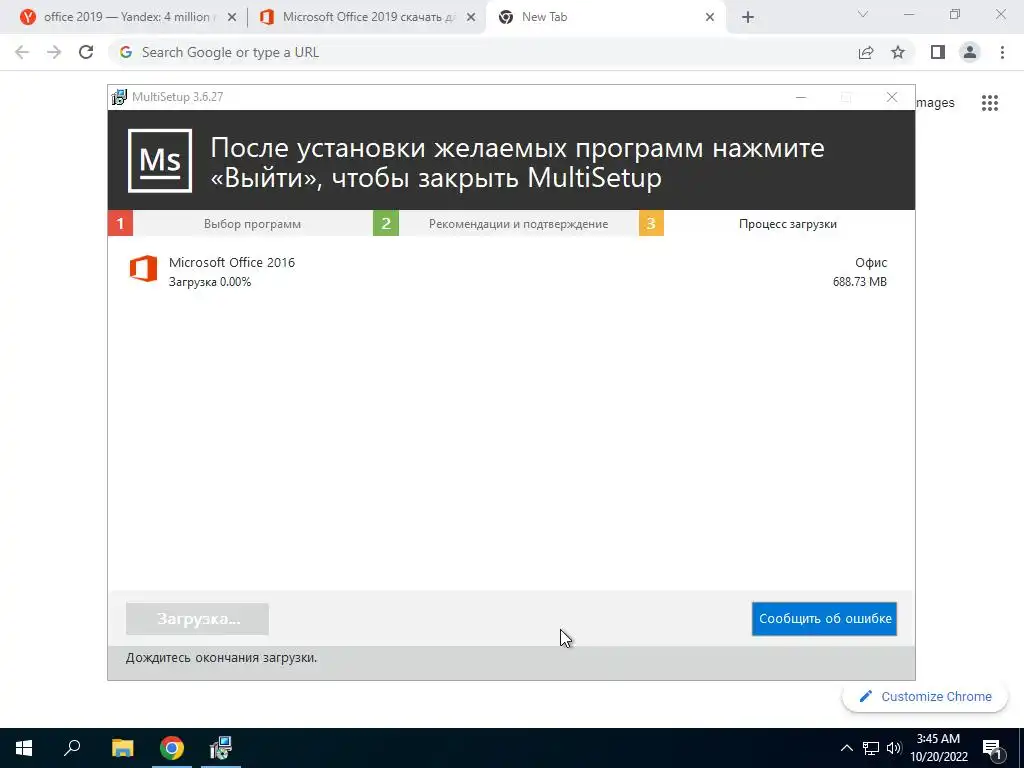Screen dimensions: 1024x768
Task: Open the Выбор программ step tab
Action: [252, 223]
